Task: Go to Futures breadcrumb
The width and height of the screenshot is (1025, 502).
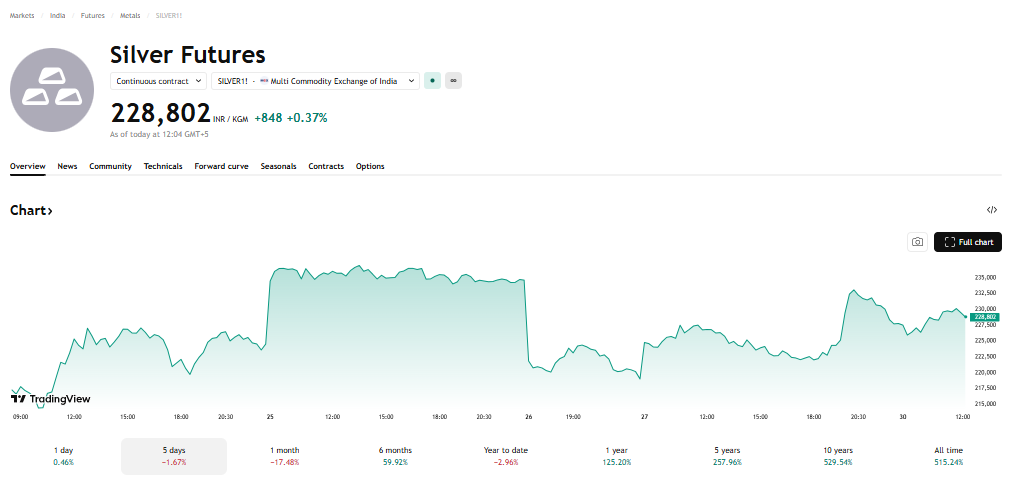Action: coord(93,16)
